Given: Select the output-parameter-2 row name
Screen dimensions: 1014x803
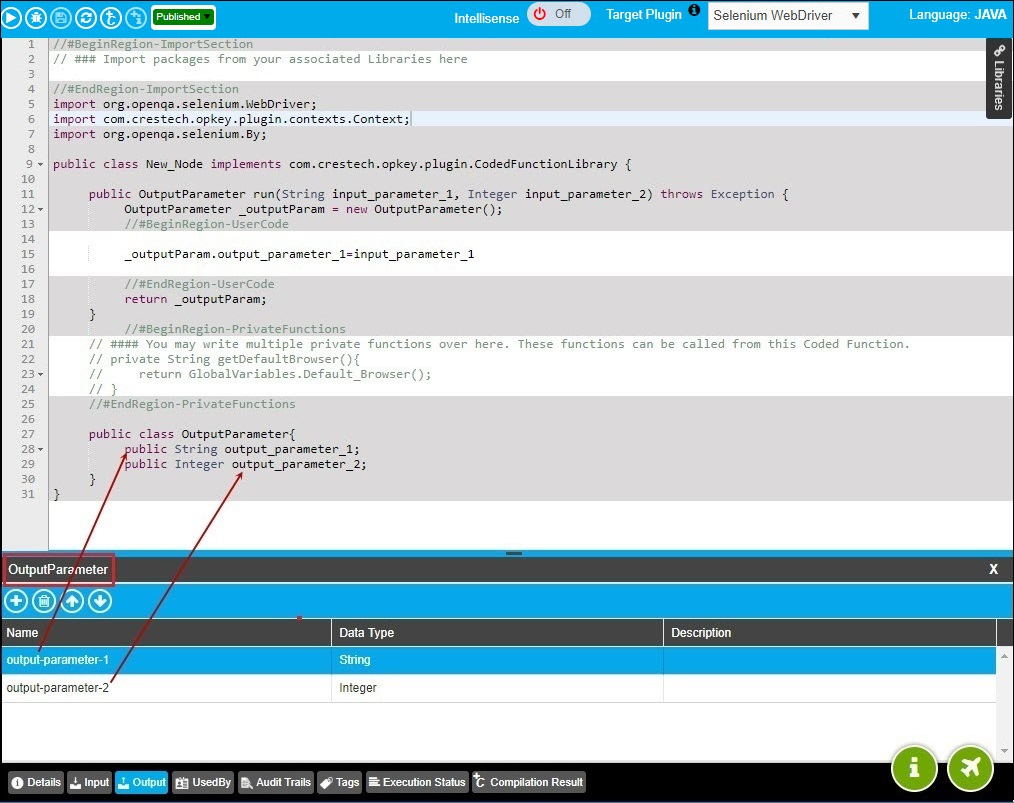Looking at the screenshot, I should (x=58, y=688).
